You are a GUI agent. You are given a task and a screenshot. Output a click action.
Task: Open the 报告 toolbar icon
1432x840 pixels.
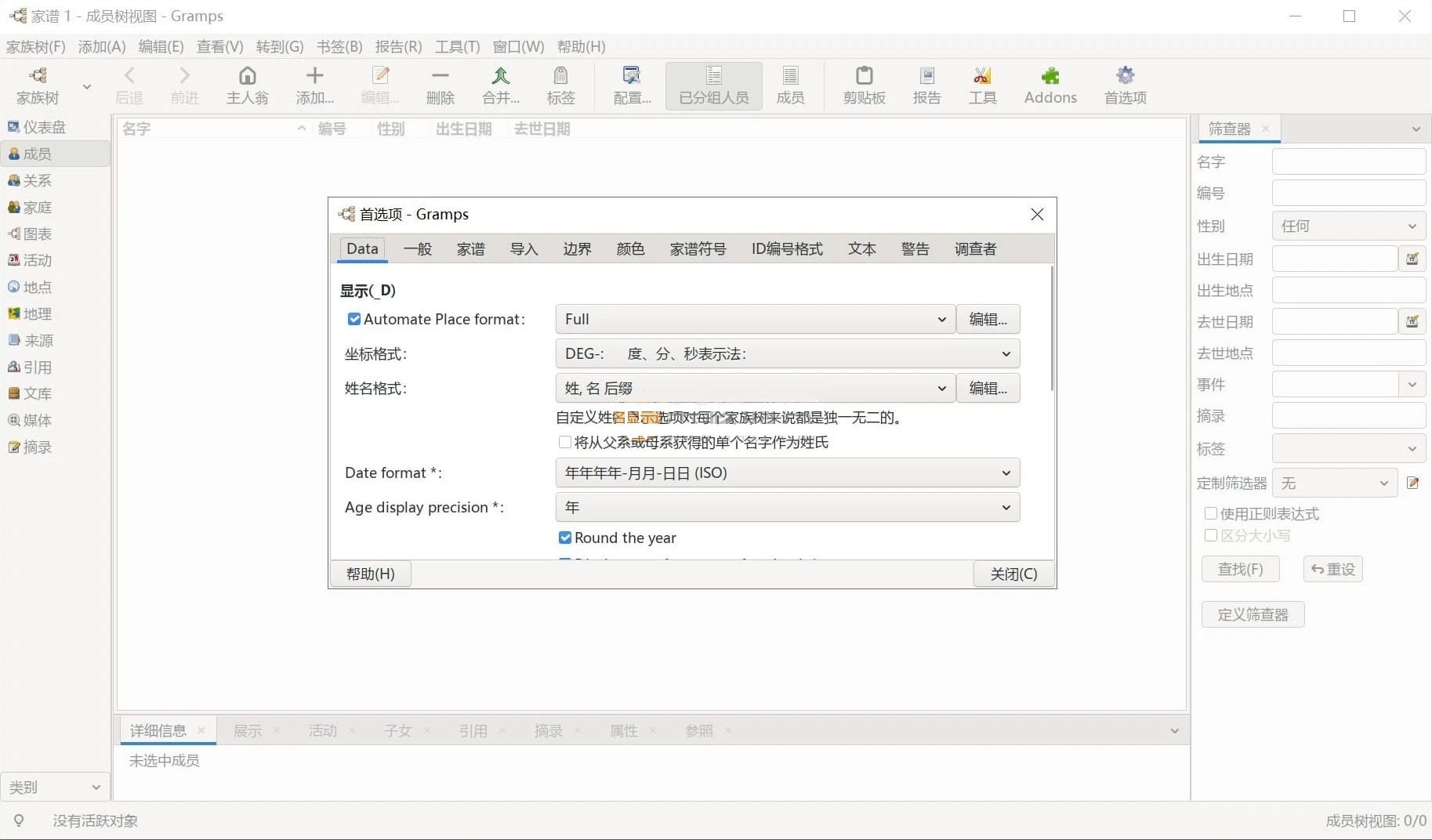click(926, 85)
